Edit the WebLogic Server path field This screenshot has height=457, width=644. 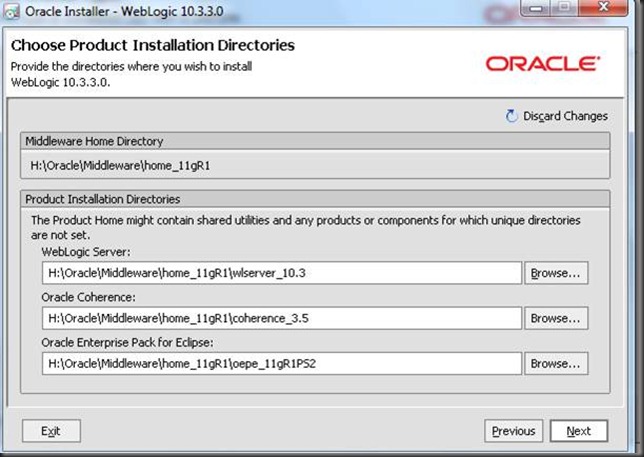[x=282, y=273]
